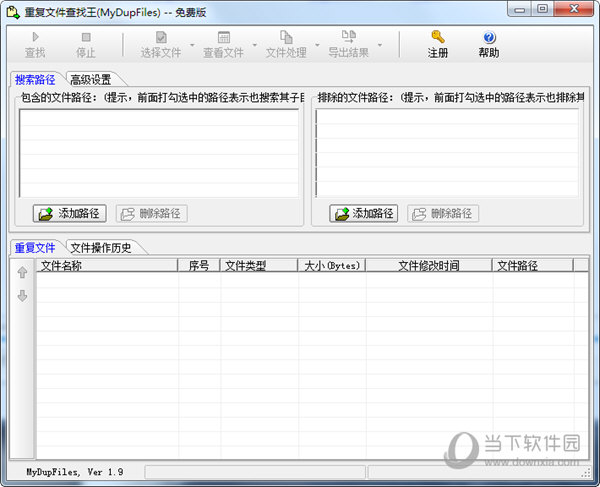The height and width of the screenshot is (487, 600).
Task: Click 删除路径 under excluded file paths
Action: click(x=443, y=213)
